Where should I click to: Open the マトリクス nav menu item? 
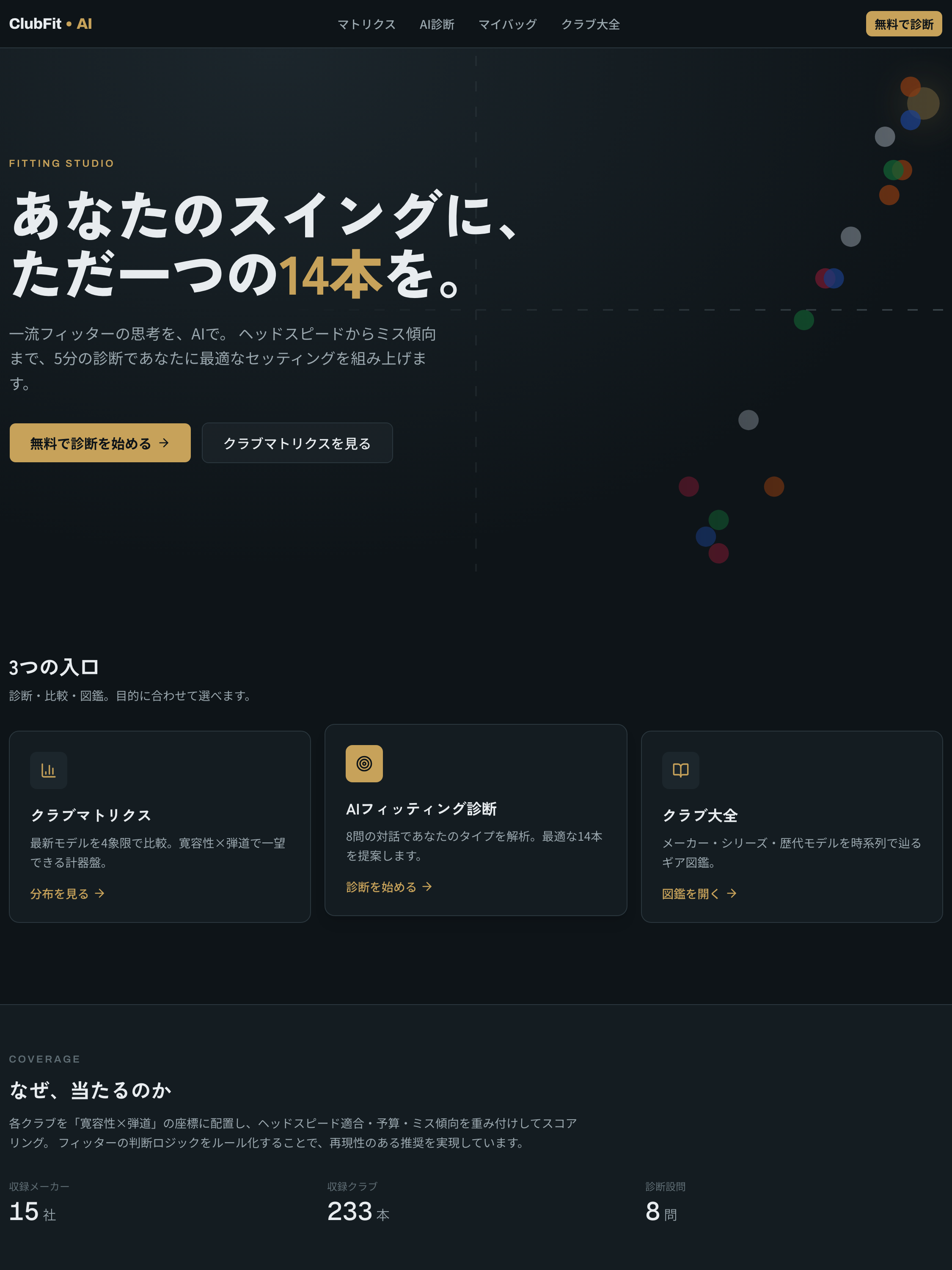pyautogui.click(x=366, y=24)
